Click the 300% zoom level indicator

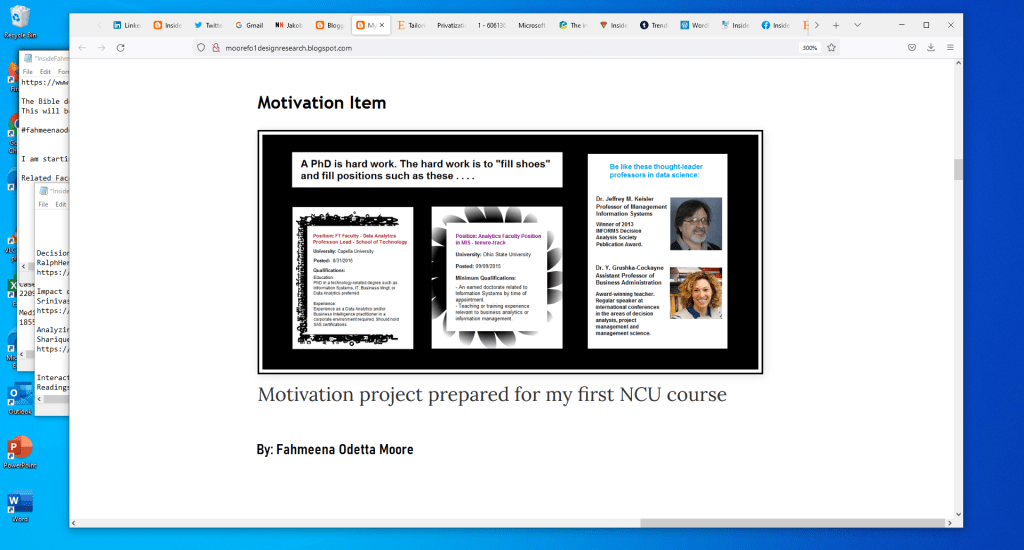809,47
